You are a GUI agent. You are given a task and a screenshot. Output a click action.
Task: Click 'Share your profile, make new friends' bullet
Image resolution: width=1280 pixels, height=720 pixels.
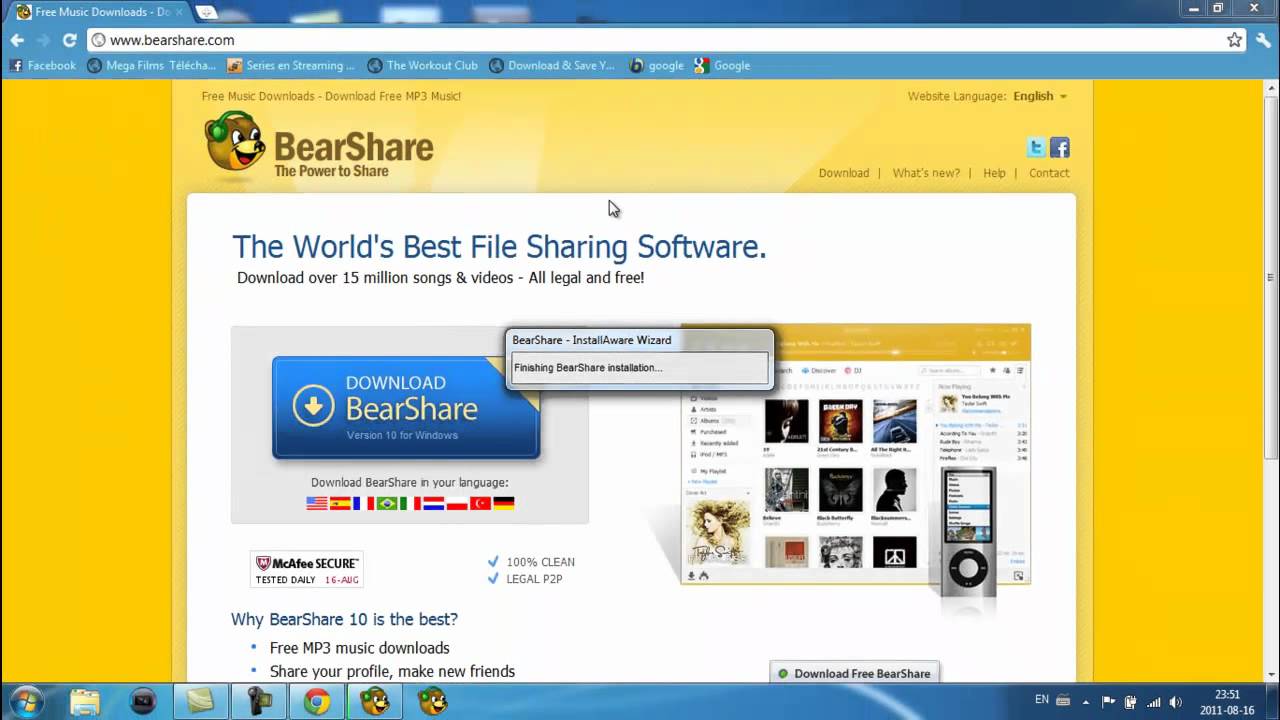coord(392,671)
